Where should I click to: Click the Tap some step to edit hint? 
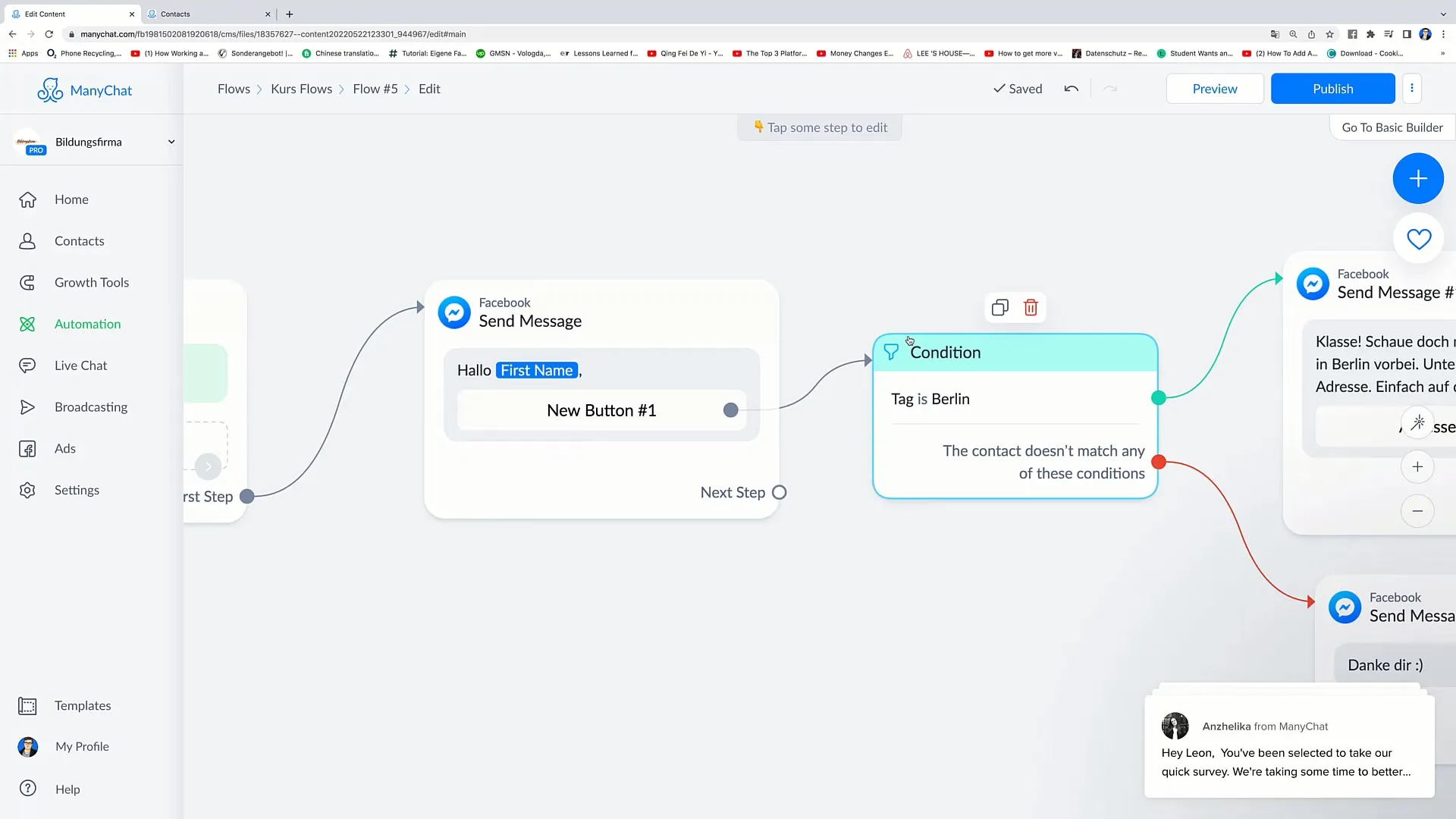coord(820,127)
